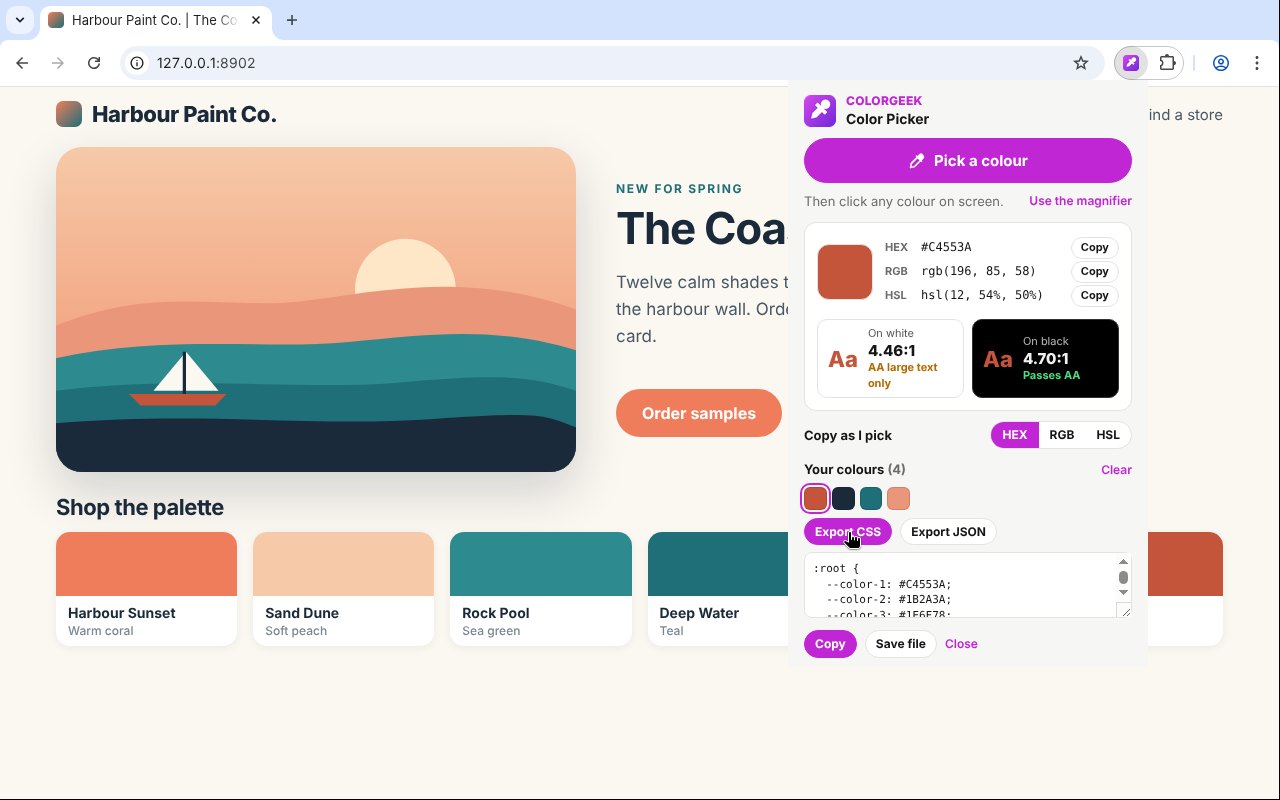Bookmark this page with the star icon

(1081, 63)
